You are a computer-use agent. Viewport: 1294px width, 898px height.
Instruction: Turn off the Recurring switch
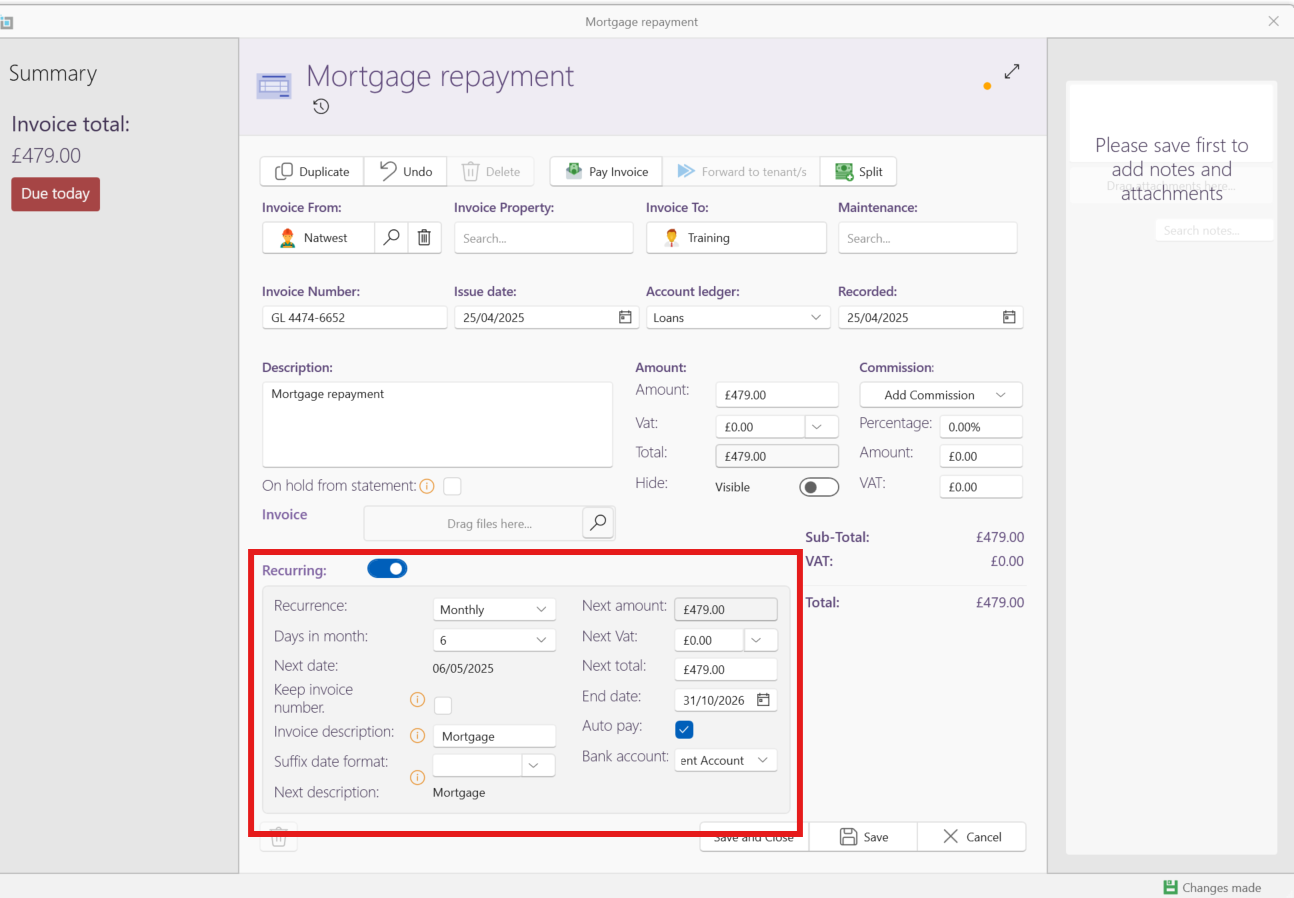point(387,569)
